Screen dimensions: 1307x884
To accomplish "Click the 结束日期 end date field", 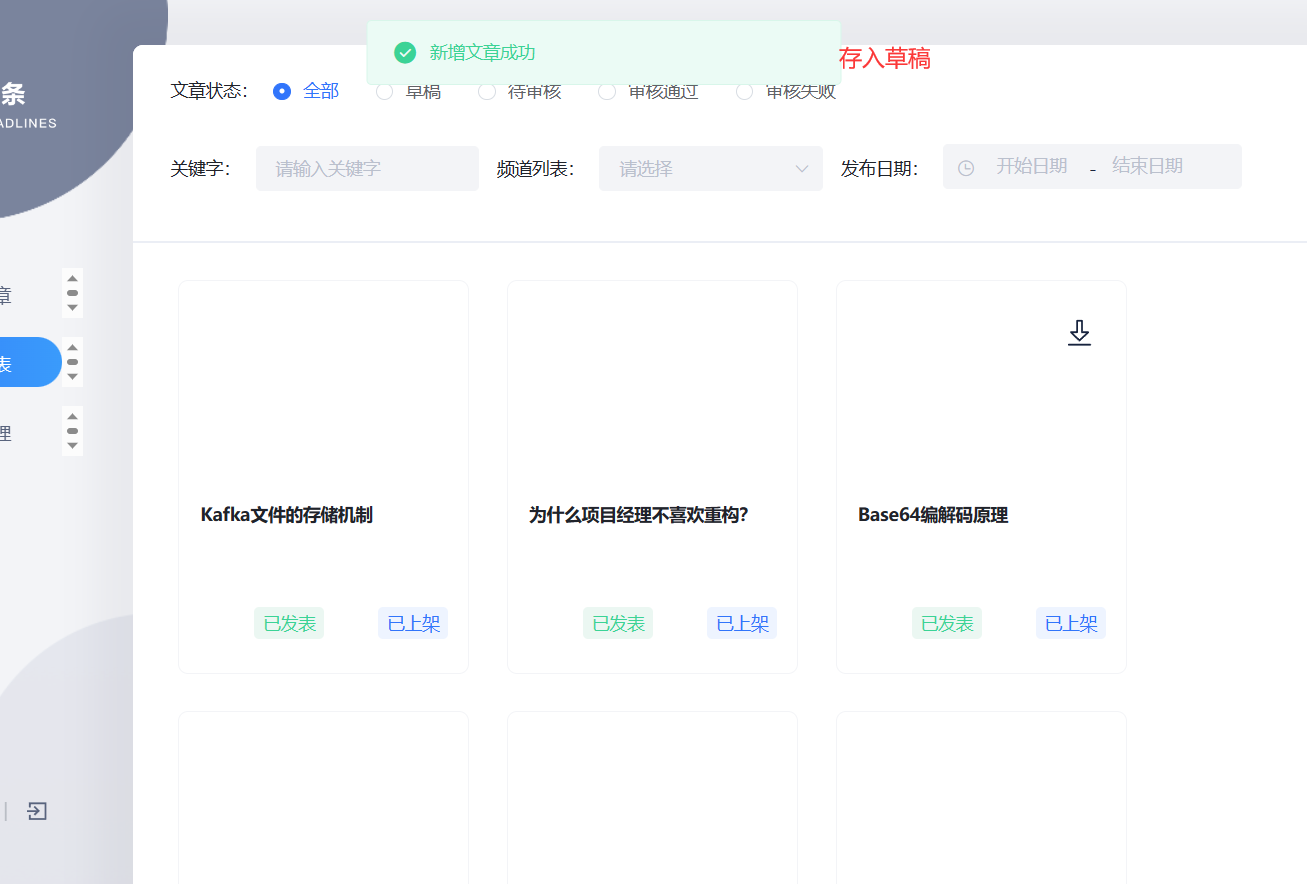I will pyautogui.click(x=1148, y=166).
